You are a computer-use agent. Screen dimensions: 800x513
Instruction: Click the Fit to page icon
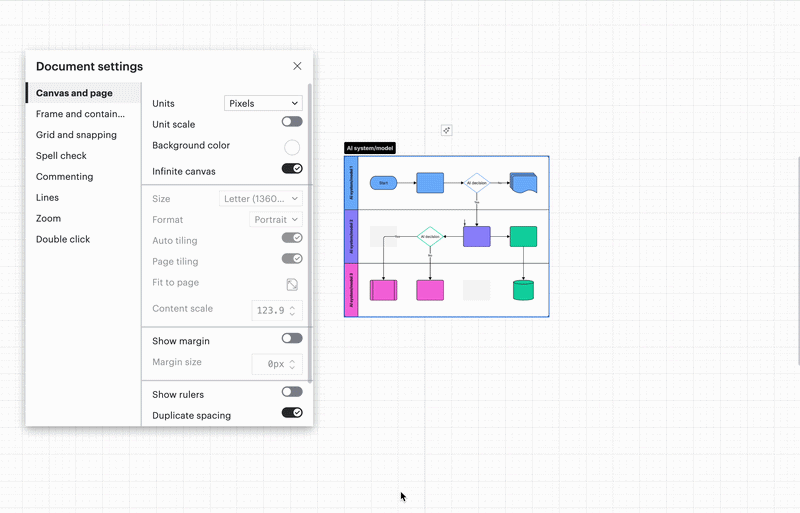[292, 284]
